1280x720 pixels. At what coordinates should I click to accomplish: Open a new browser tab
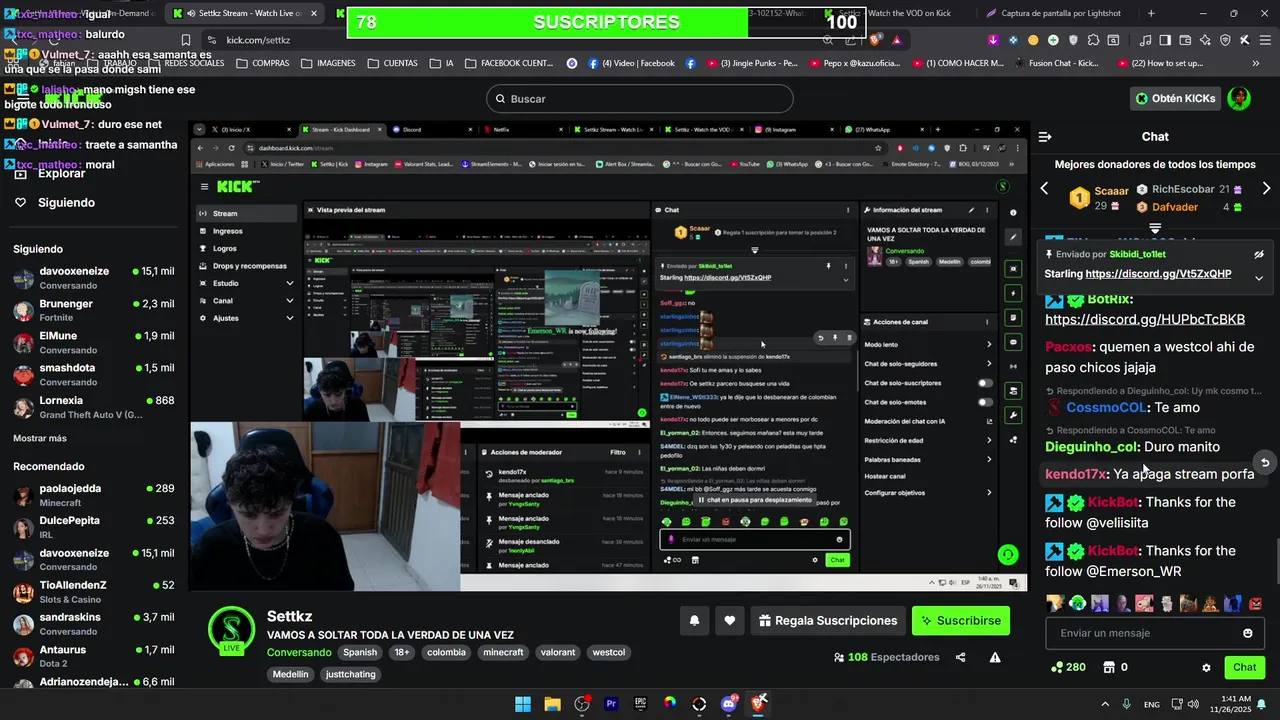click(1151, 13)
